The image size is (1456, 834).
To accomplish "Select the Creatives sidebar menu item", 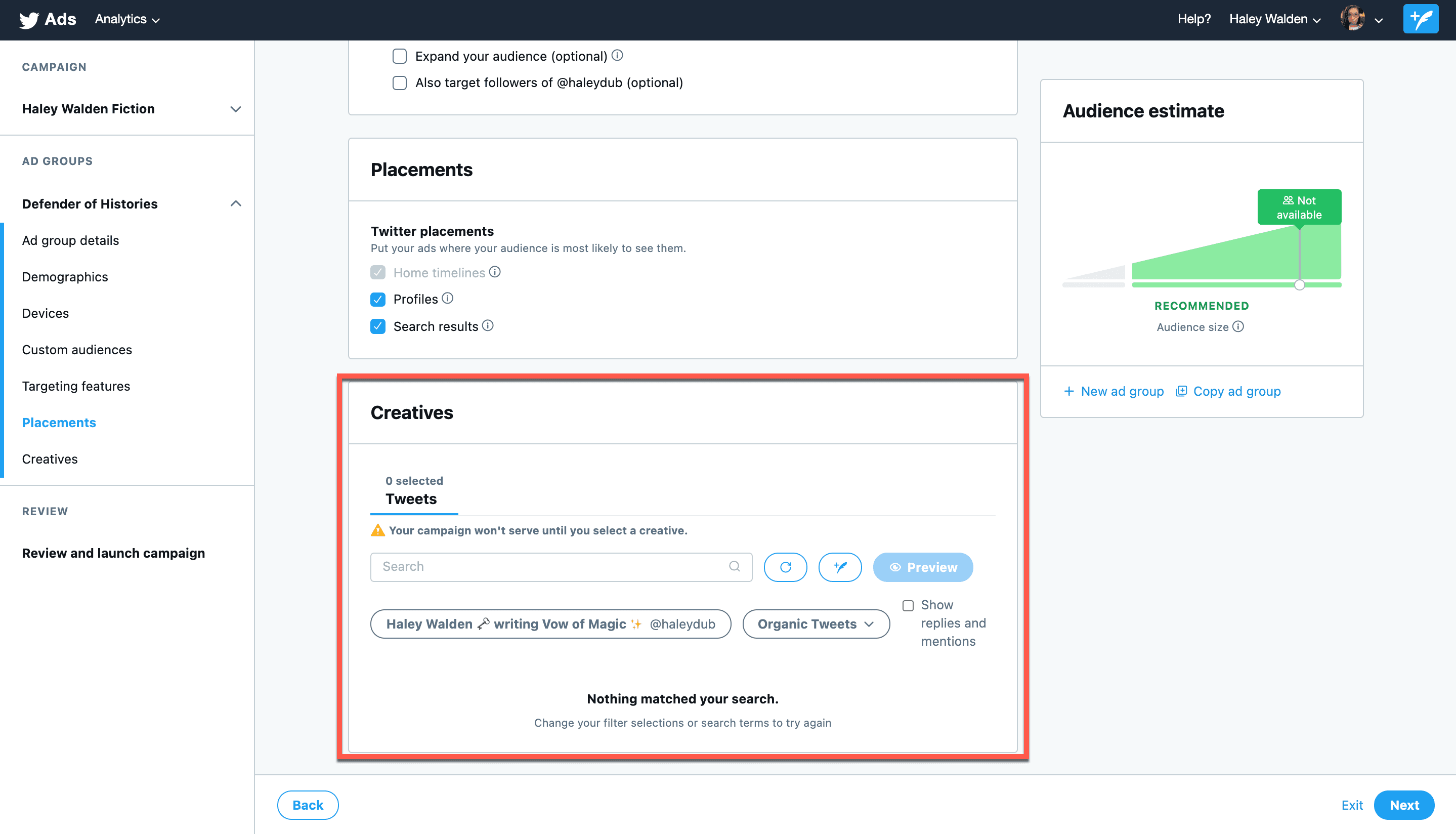I will pos(49,458).
